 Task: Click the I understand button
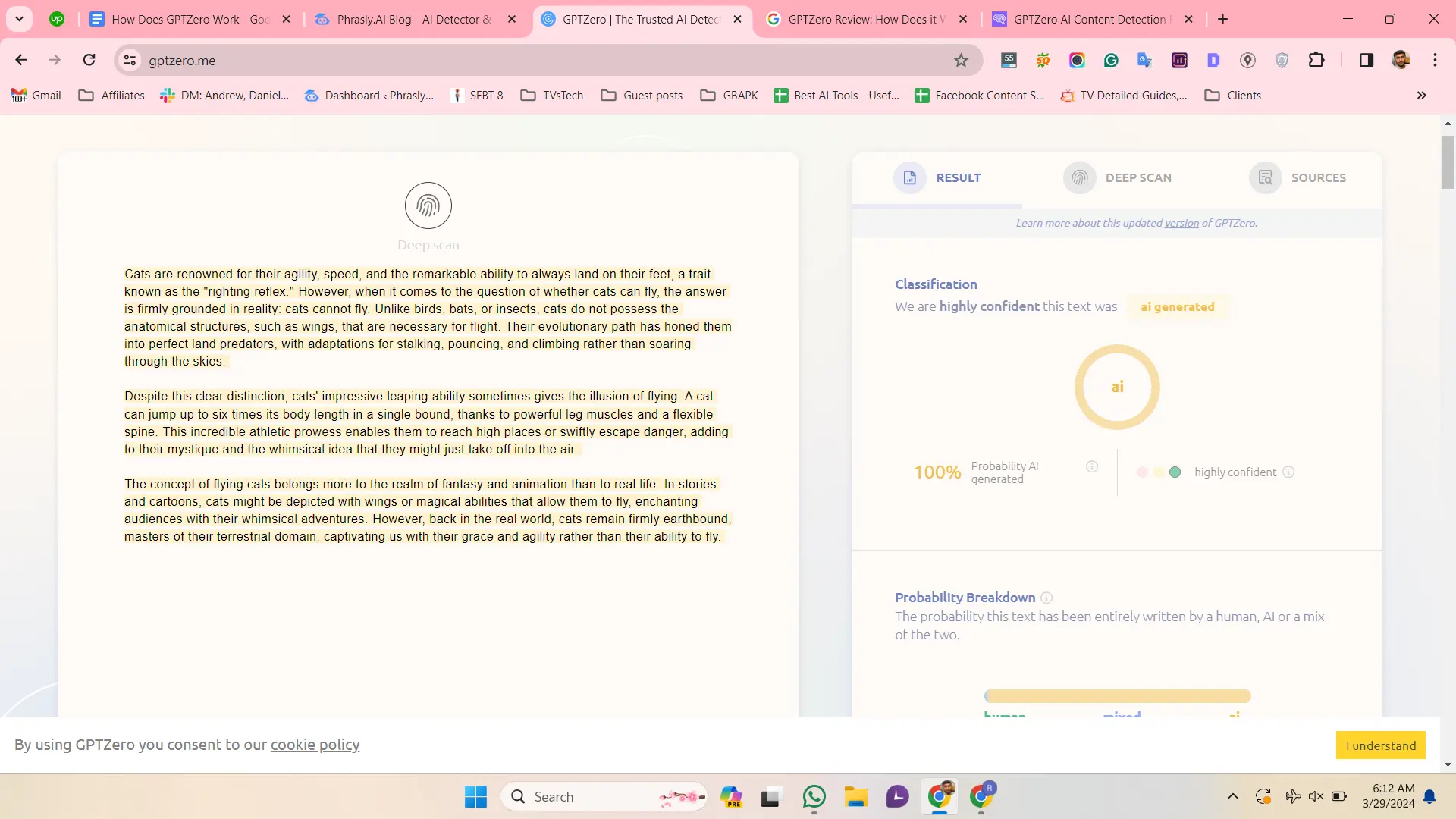point(1381,745)
